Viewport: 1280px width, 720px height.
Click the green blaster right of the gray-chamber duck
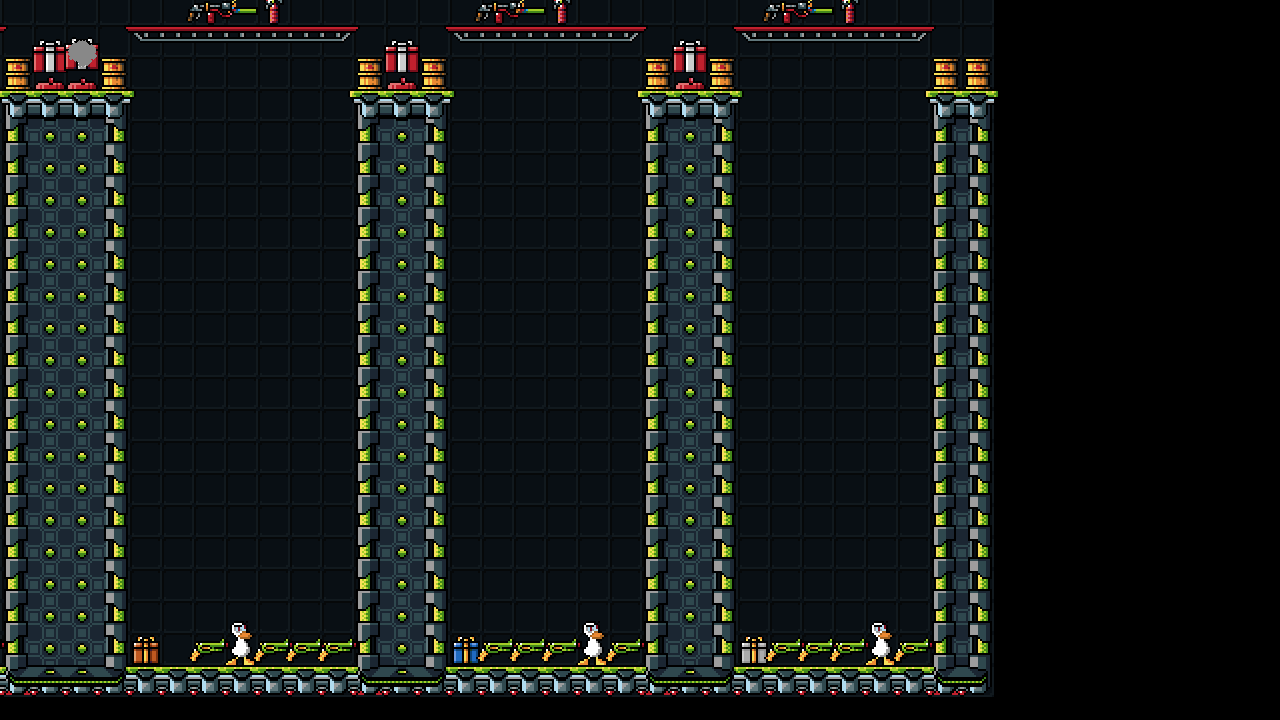coord(912,651)
